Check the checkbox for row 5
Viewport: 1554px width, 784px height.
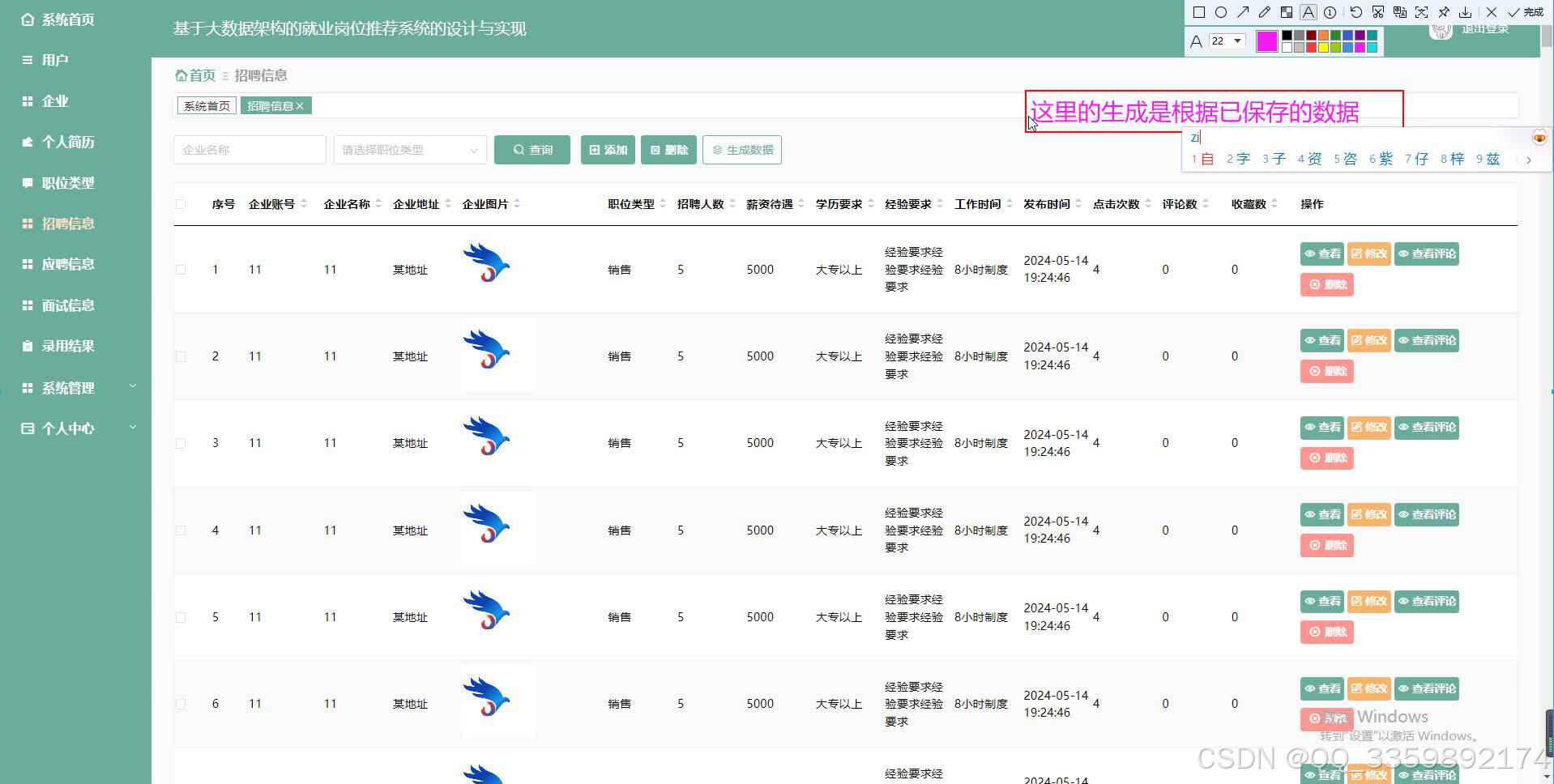tap(181, 617)
